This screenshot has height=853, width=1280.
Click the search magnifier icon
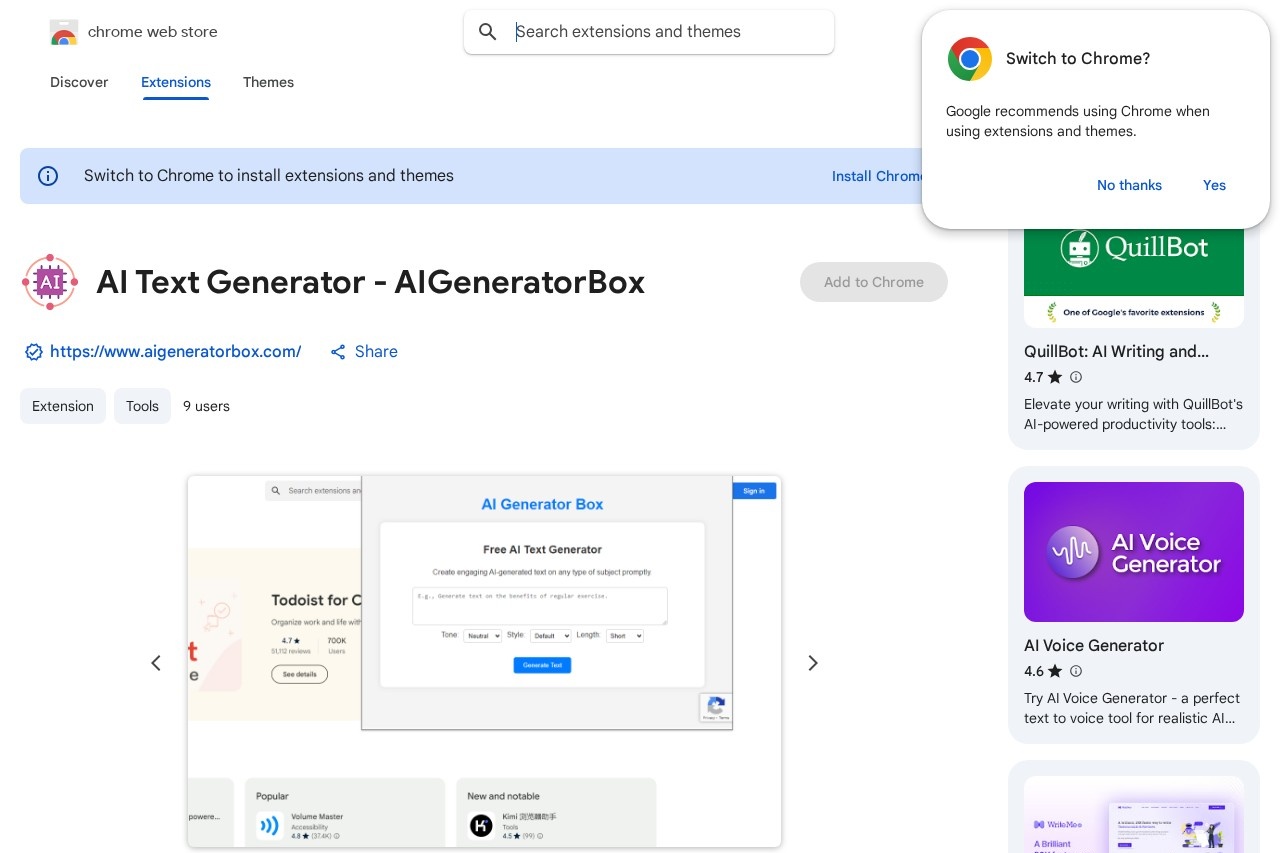[488, 32]
